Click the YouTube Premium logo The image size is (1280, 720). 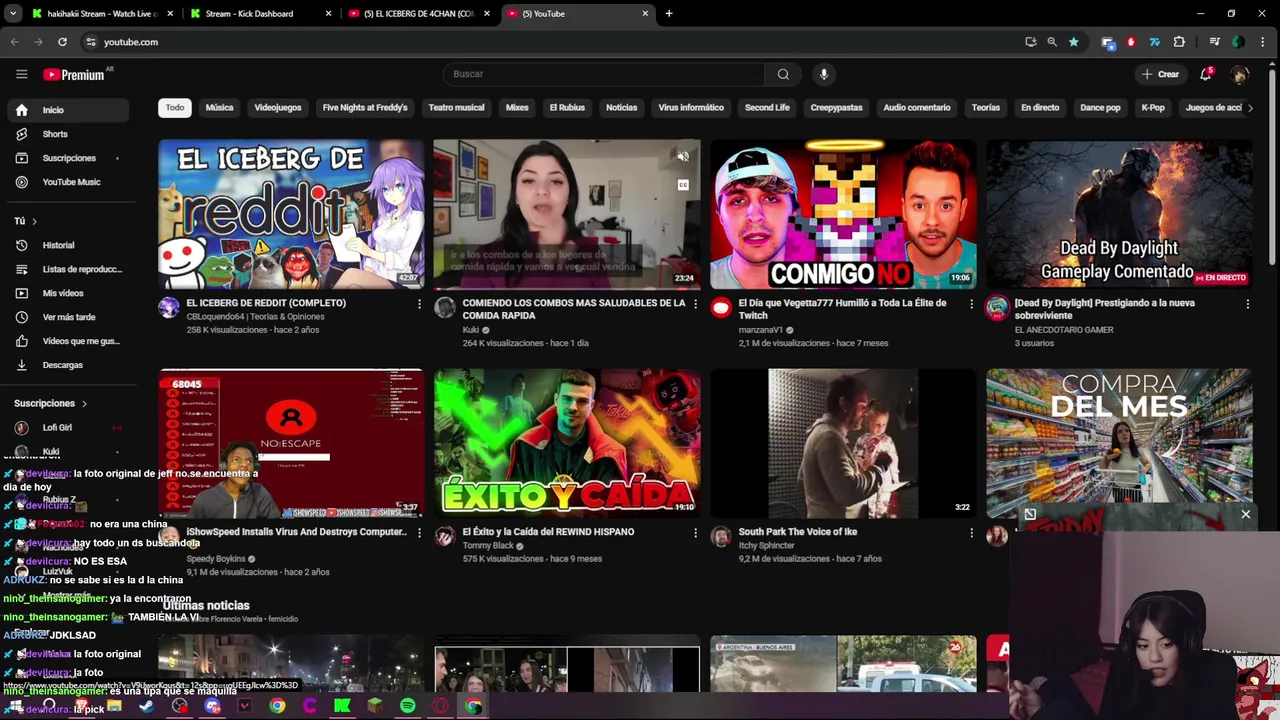(x=74, y=74)
